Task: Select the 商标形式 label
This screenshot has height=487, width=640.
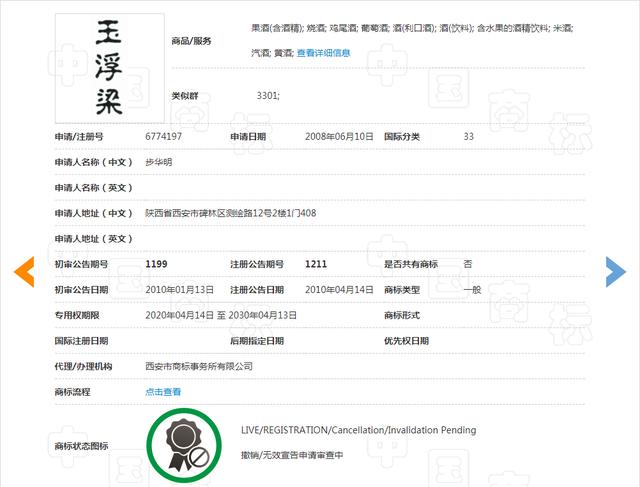Action: tap(402, 315)
